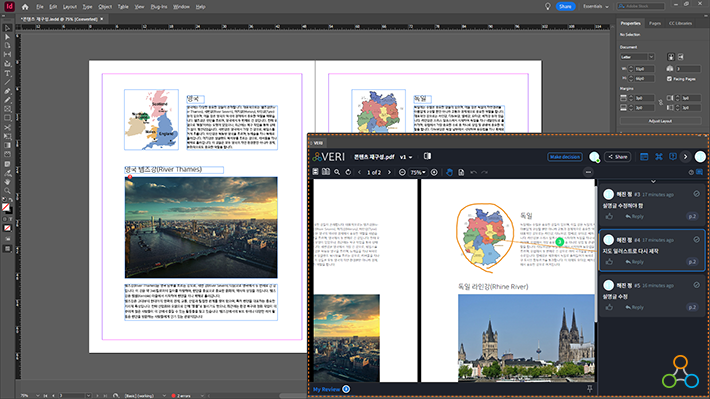Open the Letter page size dropdown

pos(637,57)
